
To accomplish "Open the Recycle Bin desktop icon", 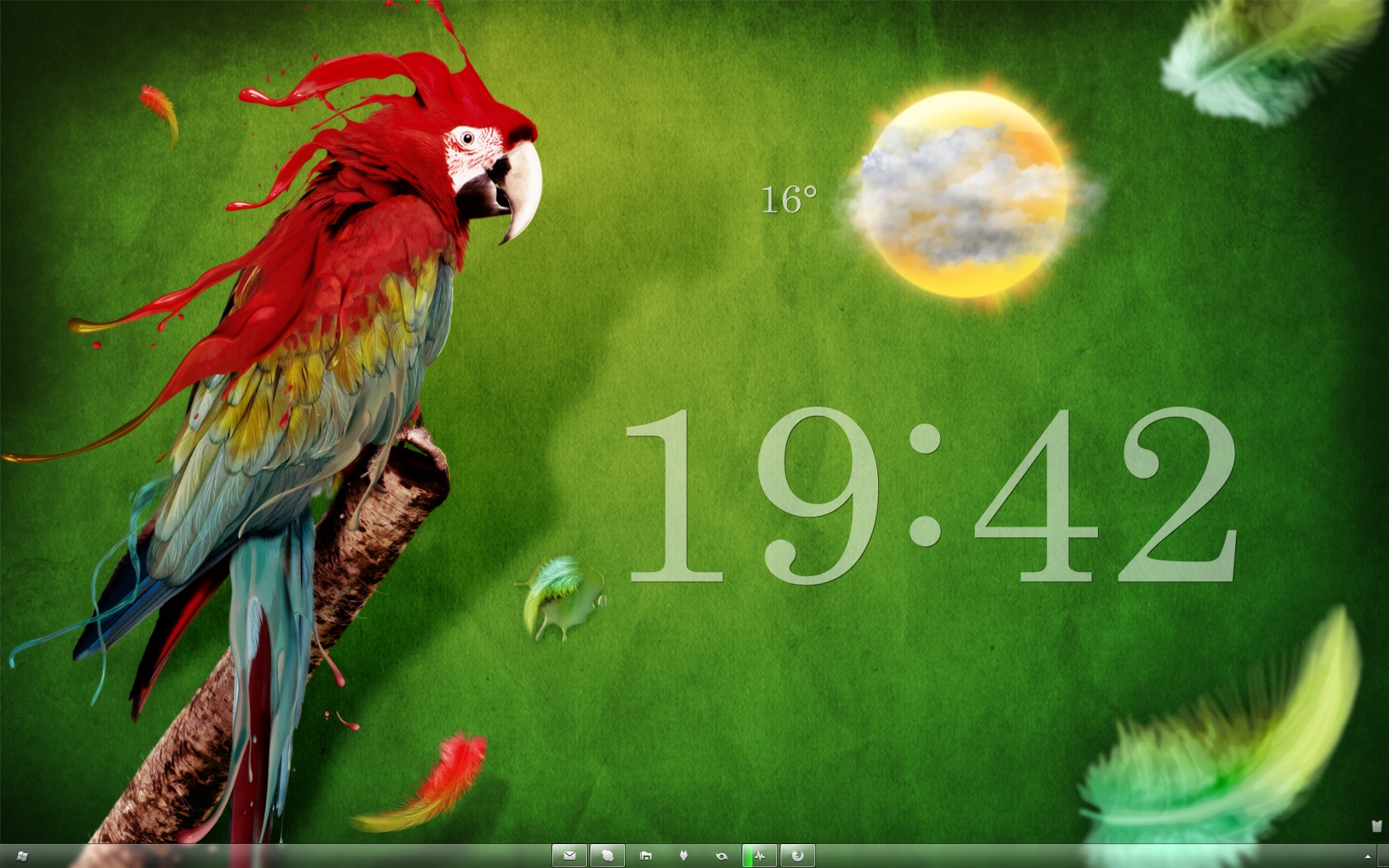I will [1377, 826].
